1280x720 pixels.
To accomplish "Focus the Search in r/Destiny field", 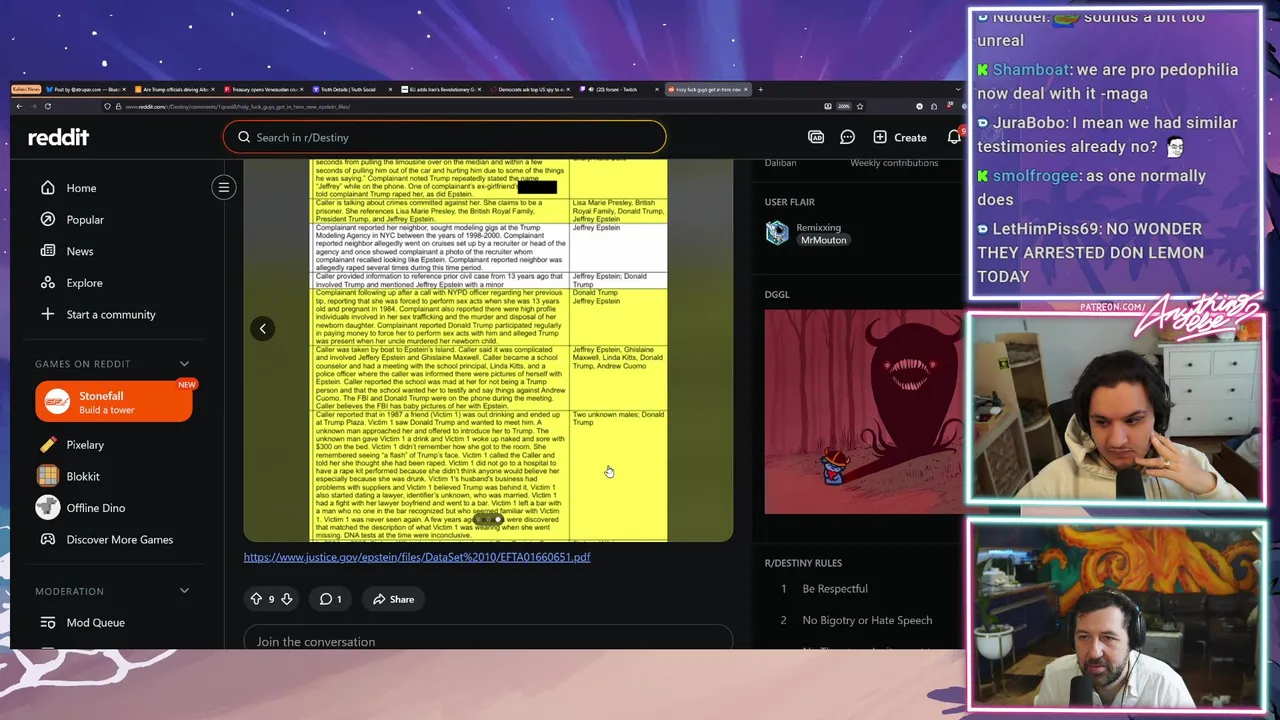I will coord(444,137).
